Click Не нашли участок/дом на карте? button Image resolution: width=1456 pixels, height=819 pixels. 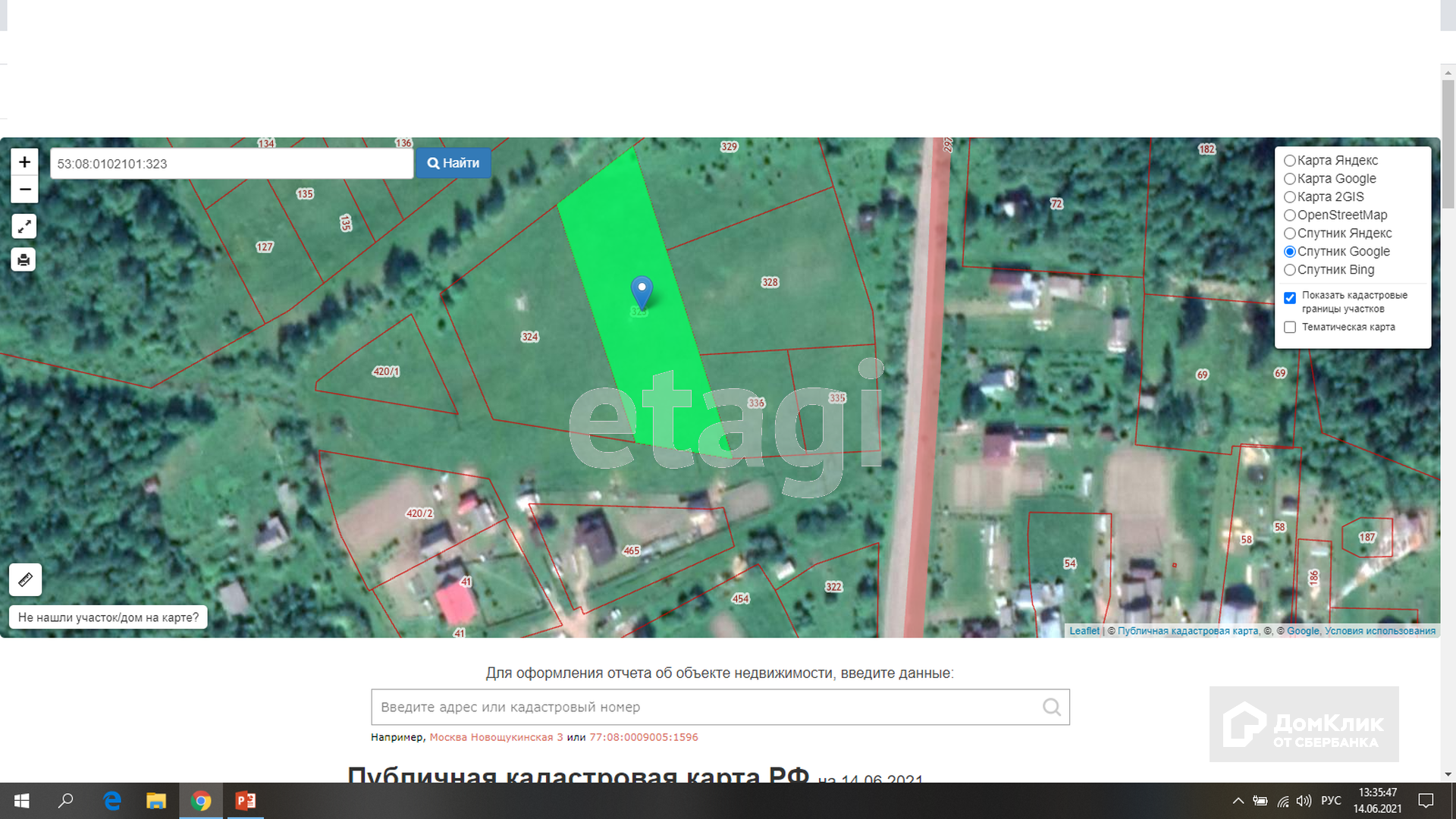108,617
